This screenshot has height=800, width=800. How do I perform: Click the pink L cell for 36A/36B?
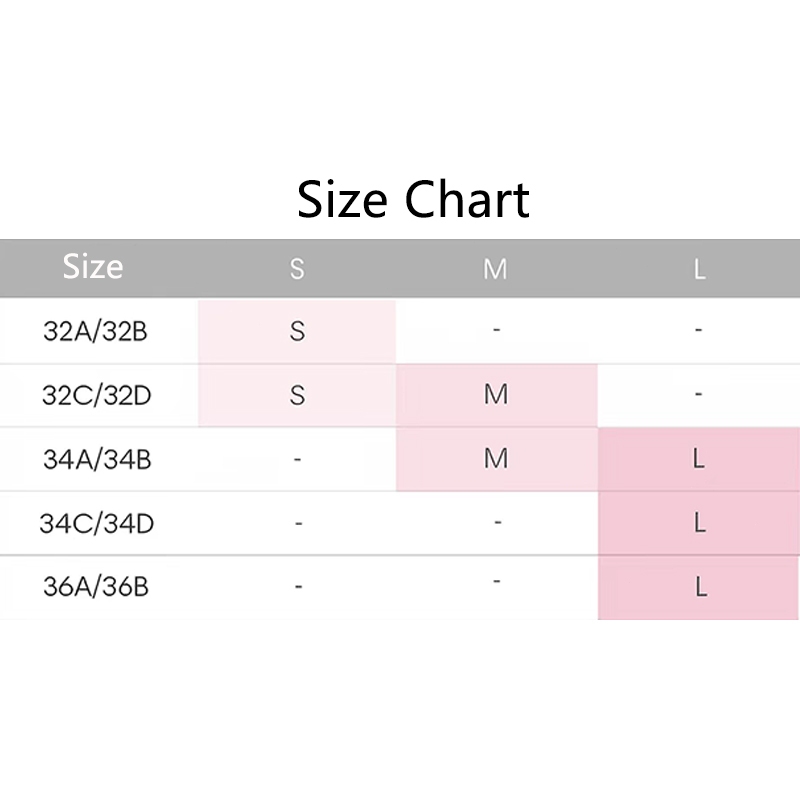[x=698, y=588]
